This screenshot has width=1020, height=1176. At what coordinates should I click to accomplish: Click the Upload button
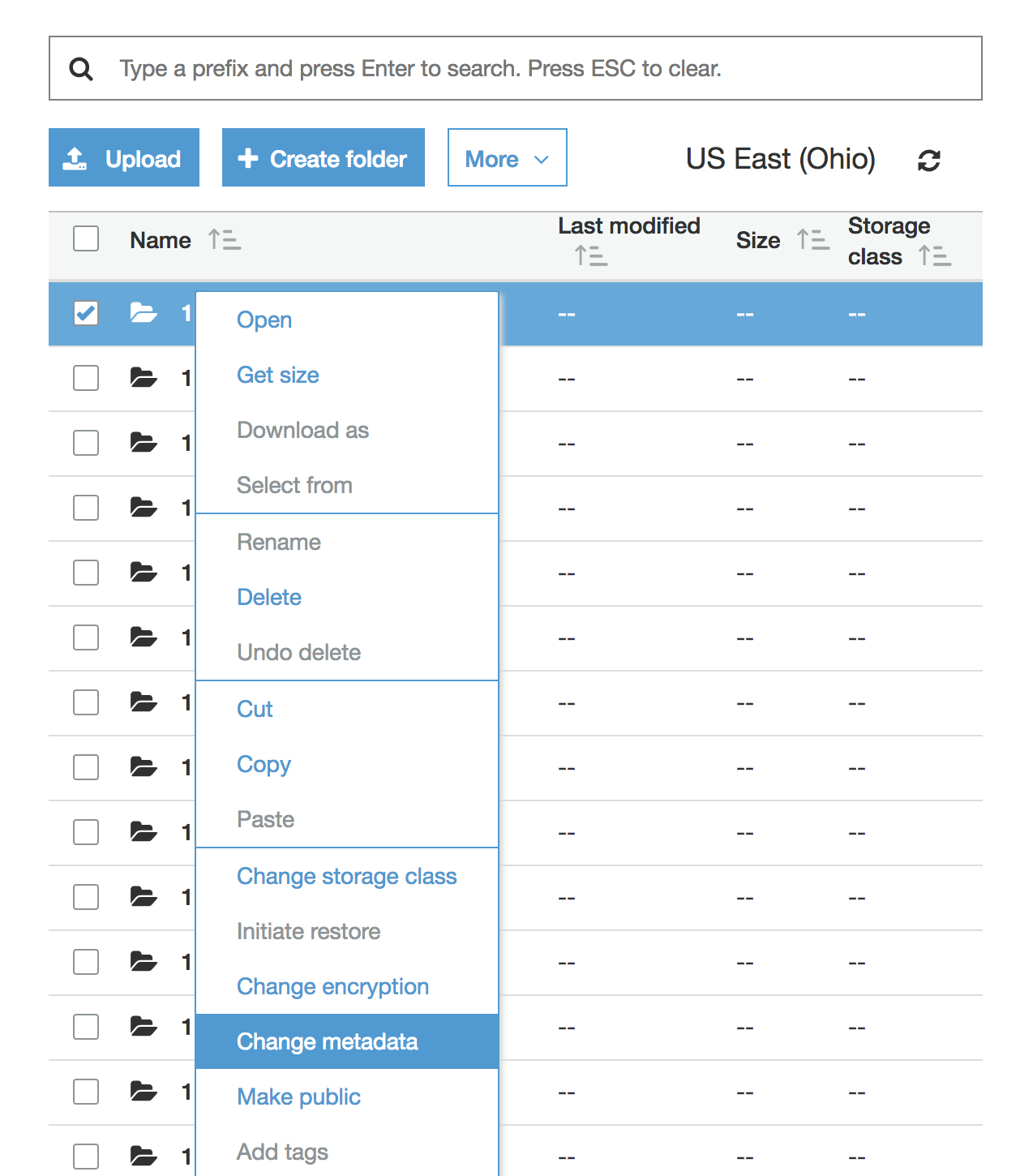point(124,158)
